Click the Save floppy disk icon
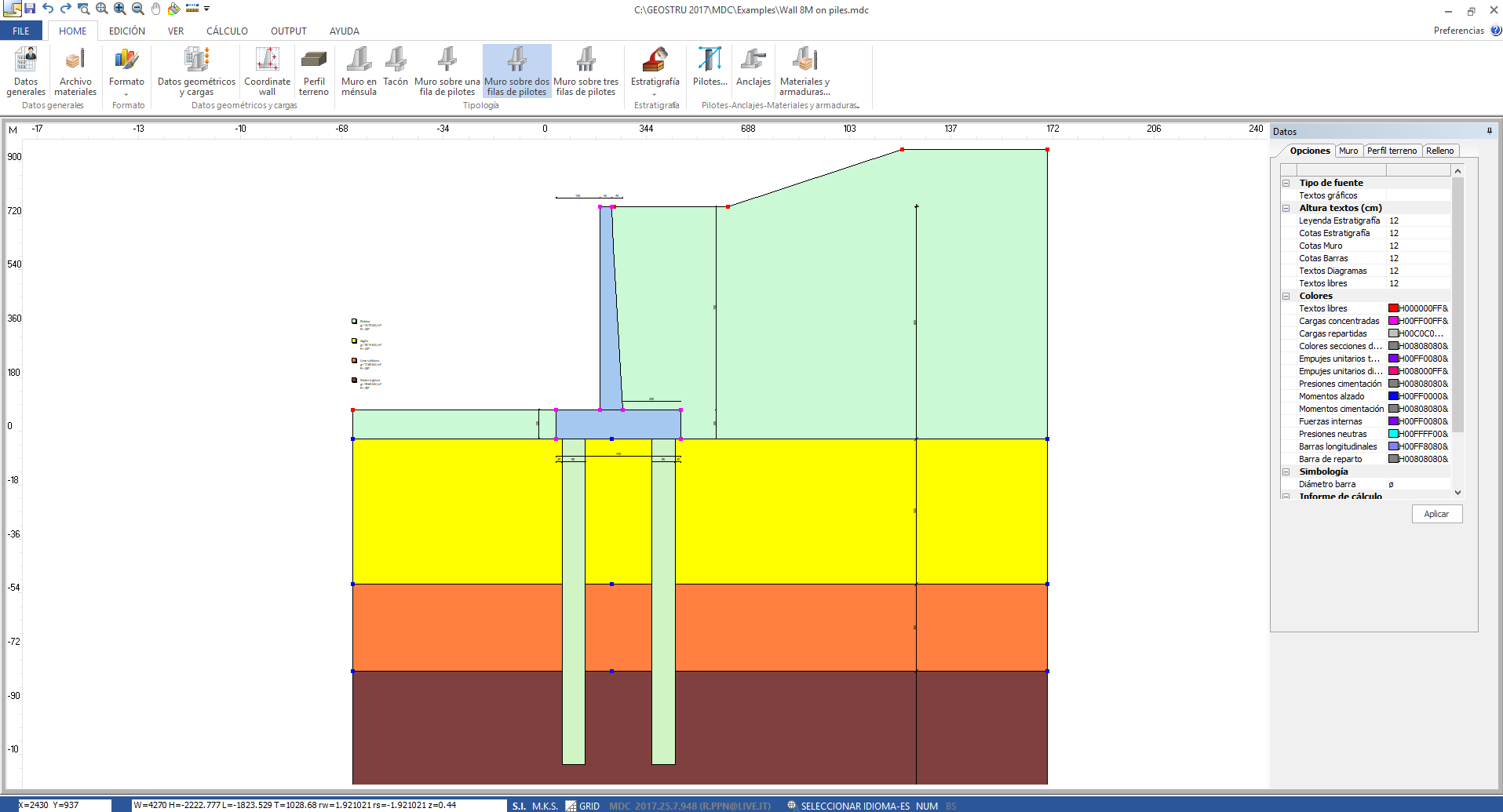Image resolution: width=1503 pixels, height=812 pixels. click(30, 9)
